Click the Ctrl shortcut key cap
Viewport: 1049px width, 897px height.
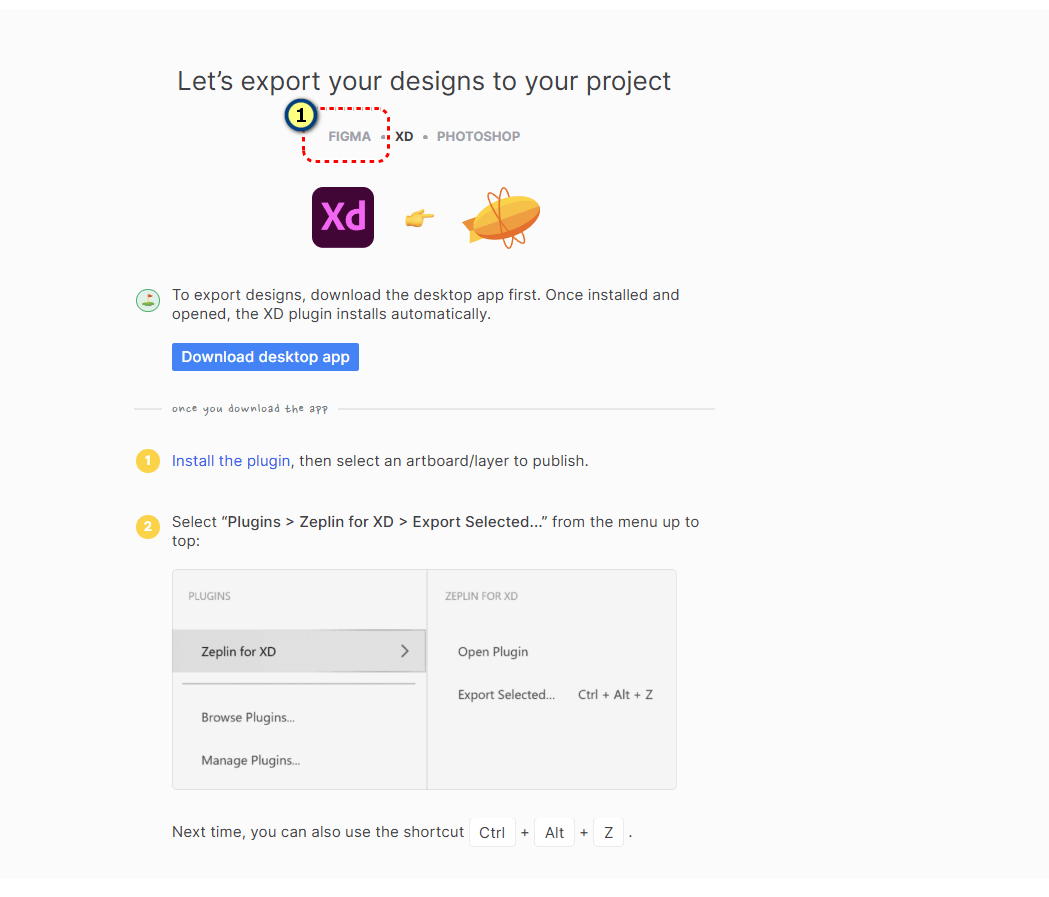492,833
